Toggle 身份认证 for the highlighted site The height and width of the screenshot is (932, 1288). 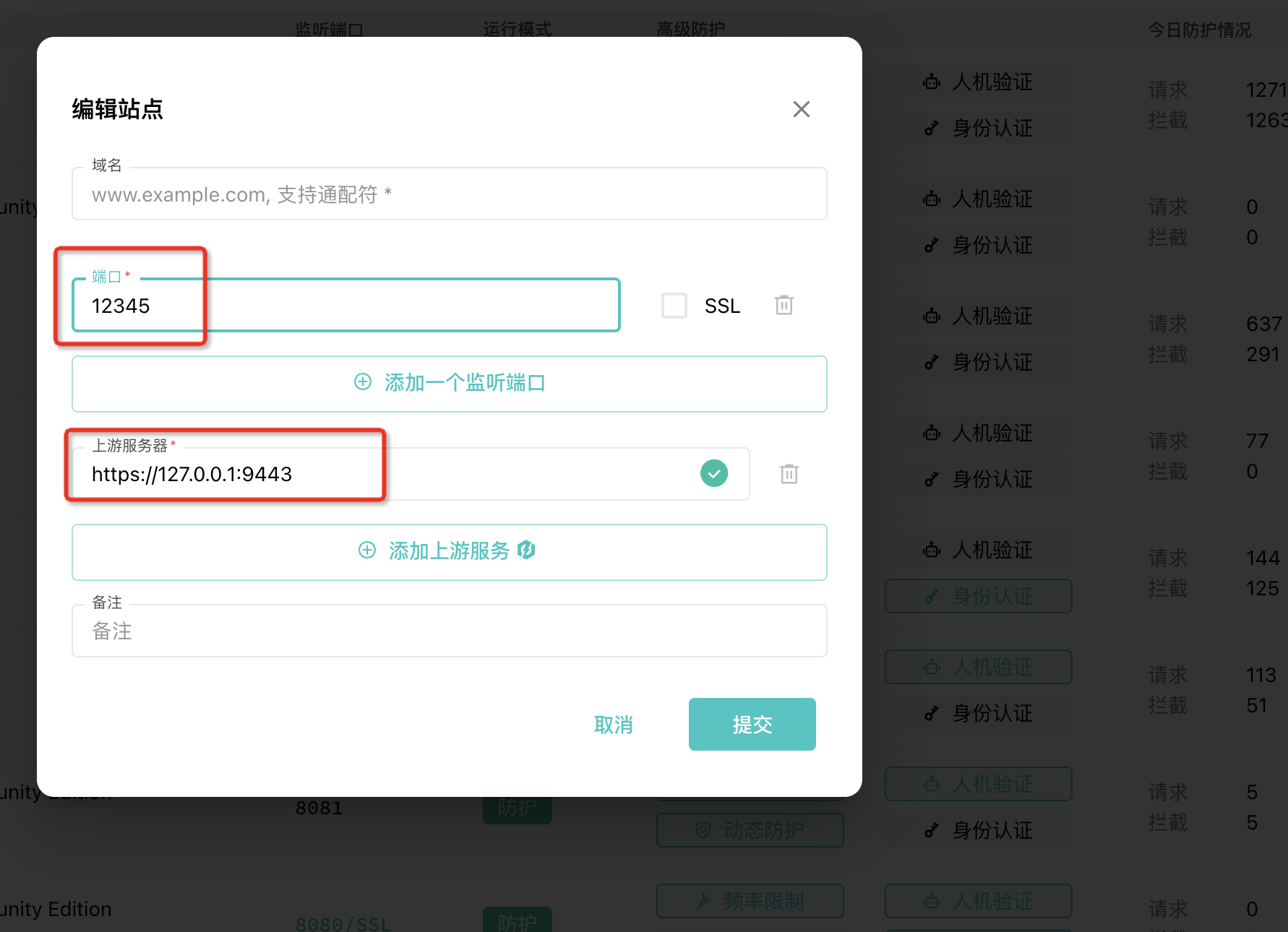[x=977, y=596]
